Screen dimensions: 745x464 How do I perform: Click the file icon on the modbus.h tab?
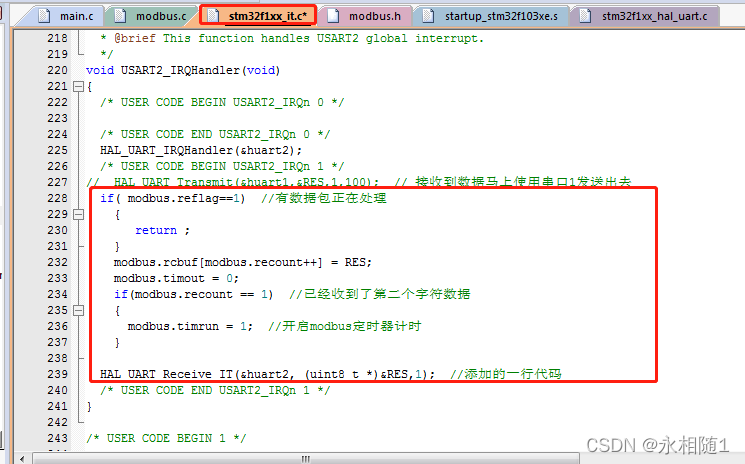pos(333,16)
